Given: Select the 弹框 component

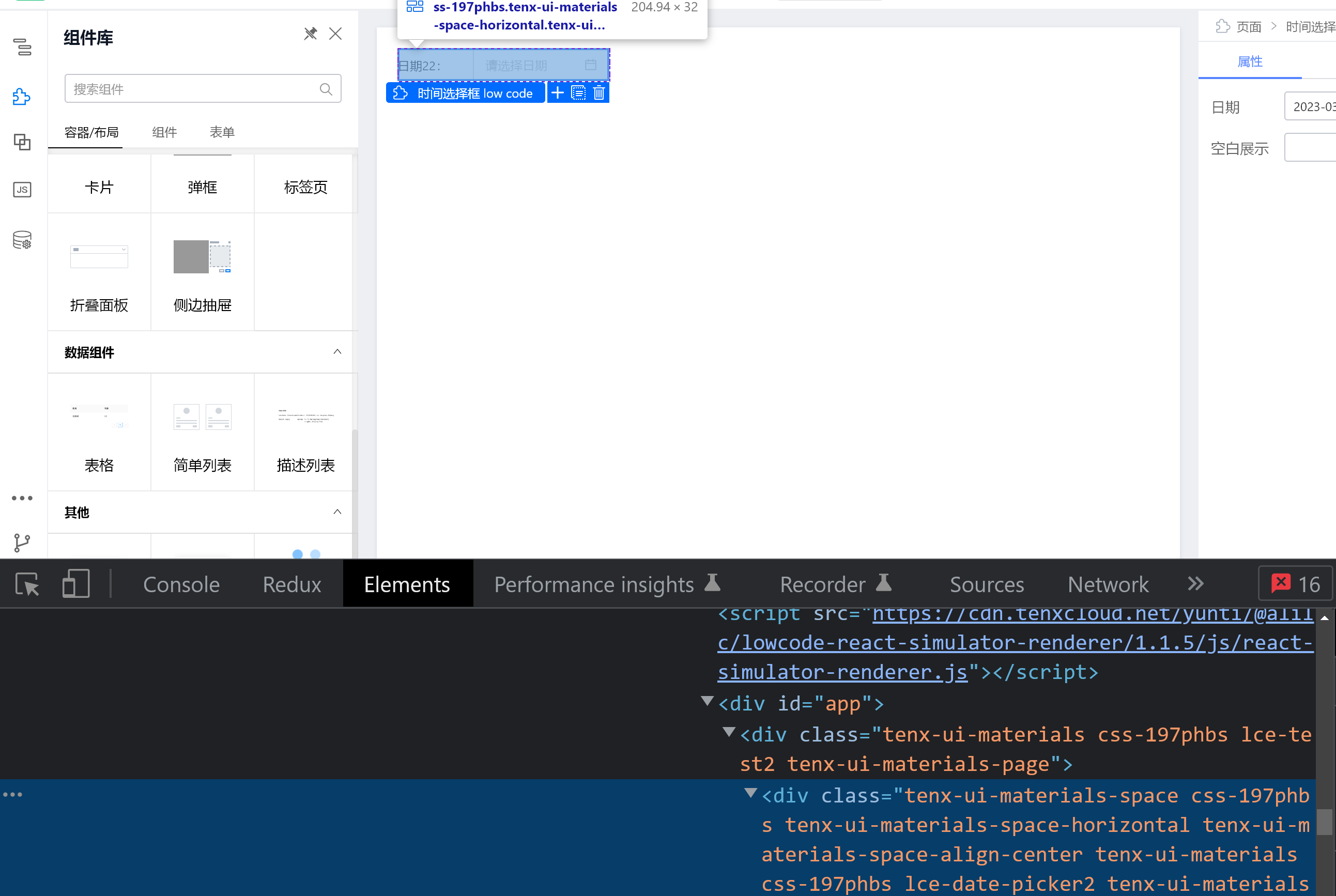Looking at the screenshot, I should [x=202, y=184].
